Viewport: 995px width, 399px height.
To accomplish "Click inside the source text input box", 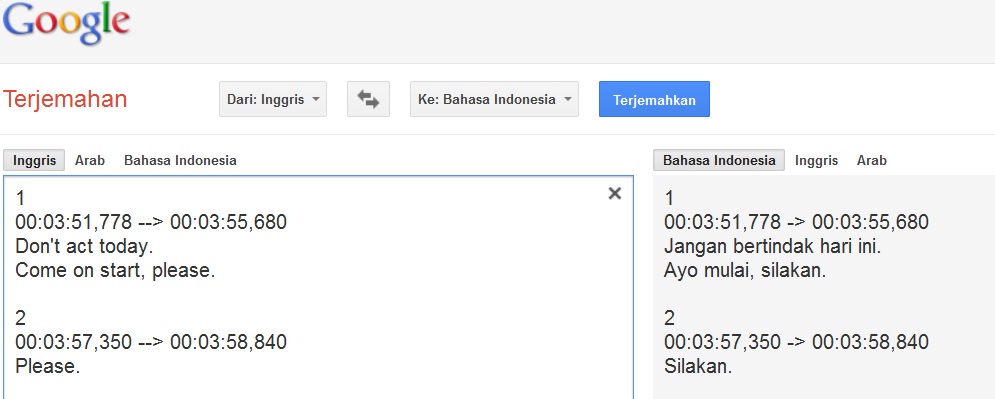I will 318,287.
